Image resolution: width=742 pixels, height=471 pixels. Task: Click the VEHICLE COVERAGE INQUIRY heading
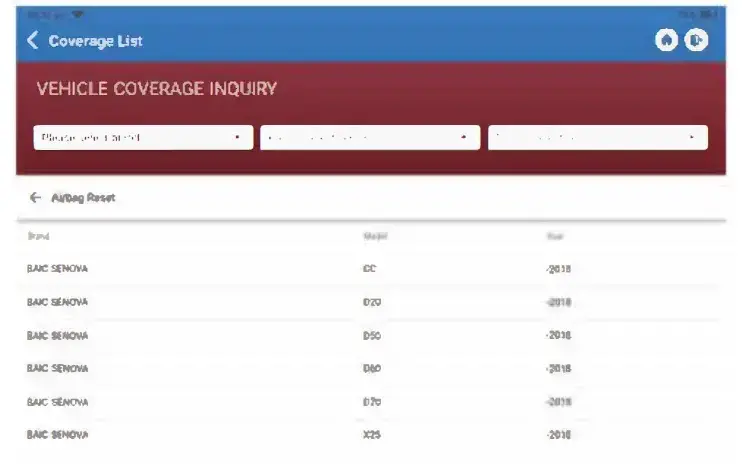(x=157, y=89)
